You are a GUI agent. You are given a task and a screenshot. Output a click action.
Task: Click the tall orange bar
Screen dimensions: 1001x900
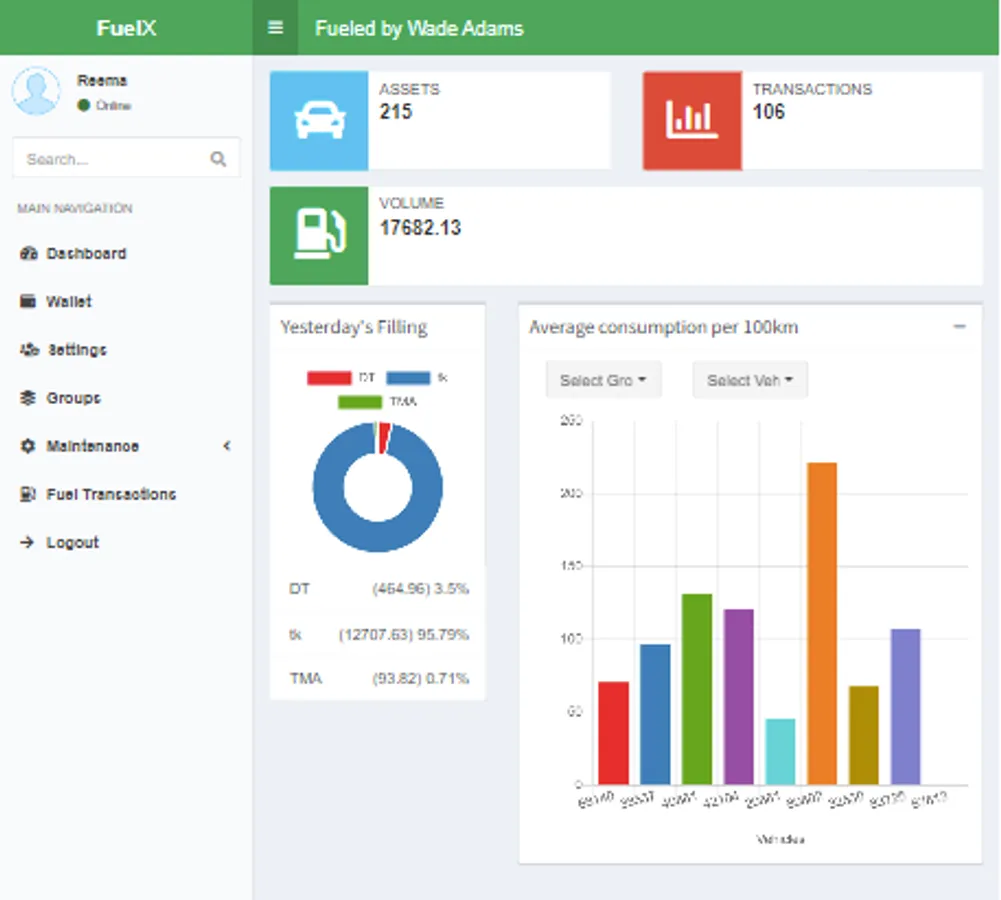(822, 624)
